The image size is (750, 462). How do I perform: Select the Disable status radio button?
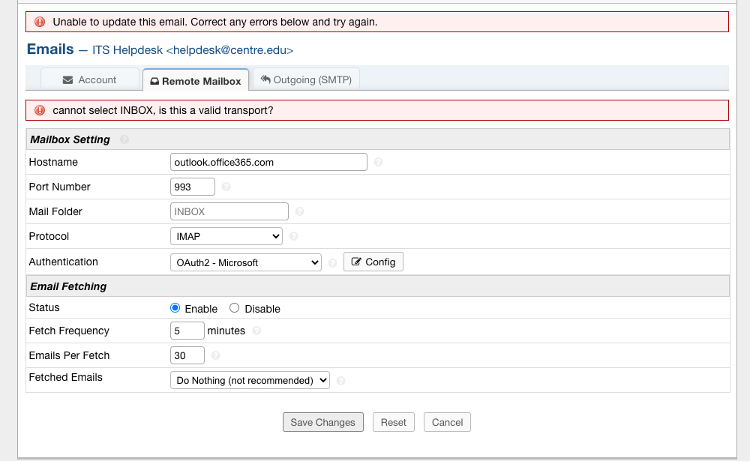tap(235, 309)
